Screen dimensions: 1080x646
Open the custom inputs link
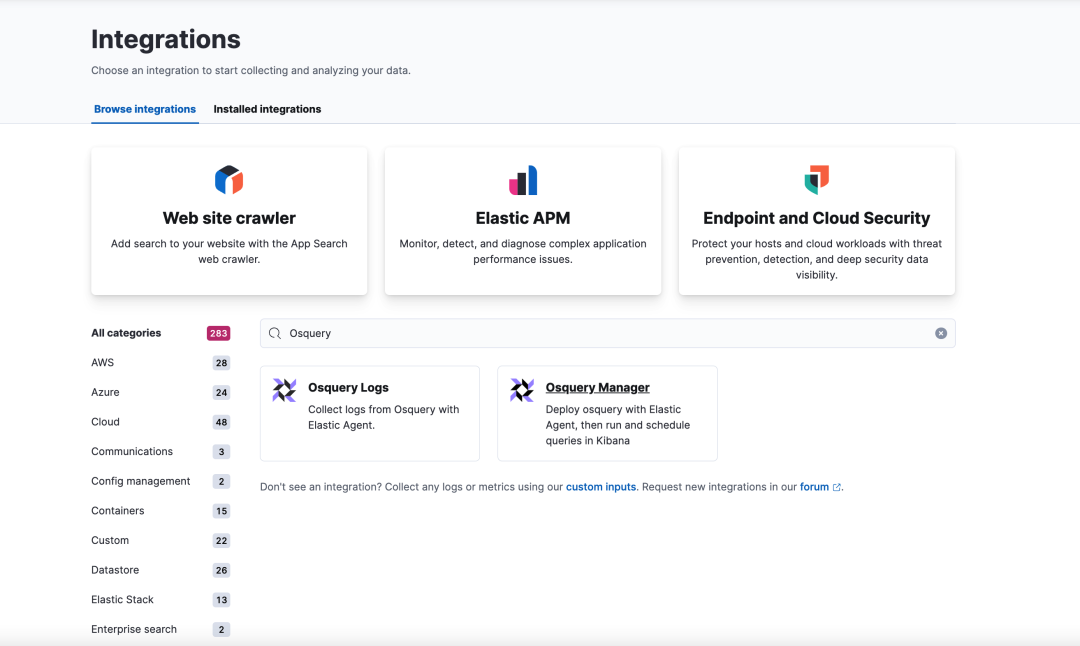[x=601, y=487]
